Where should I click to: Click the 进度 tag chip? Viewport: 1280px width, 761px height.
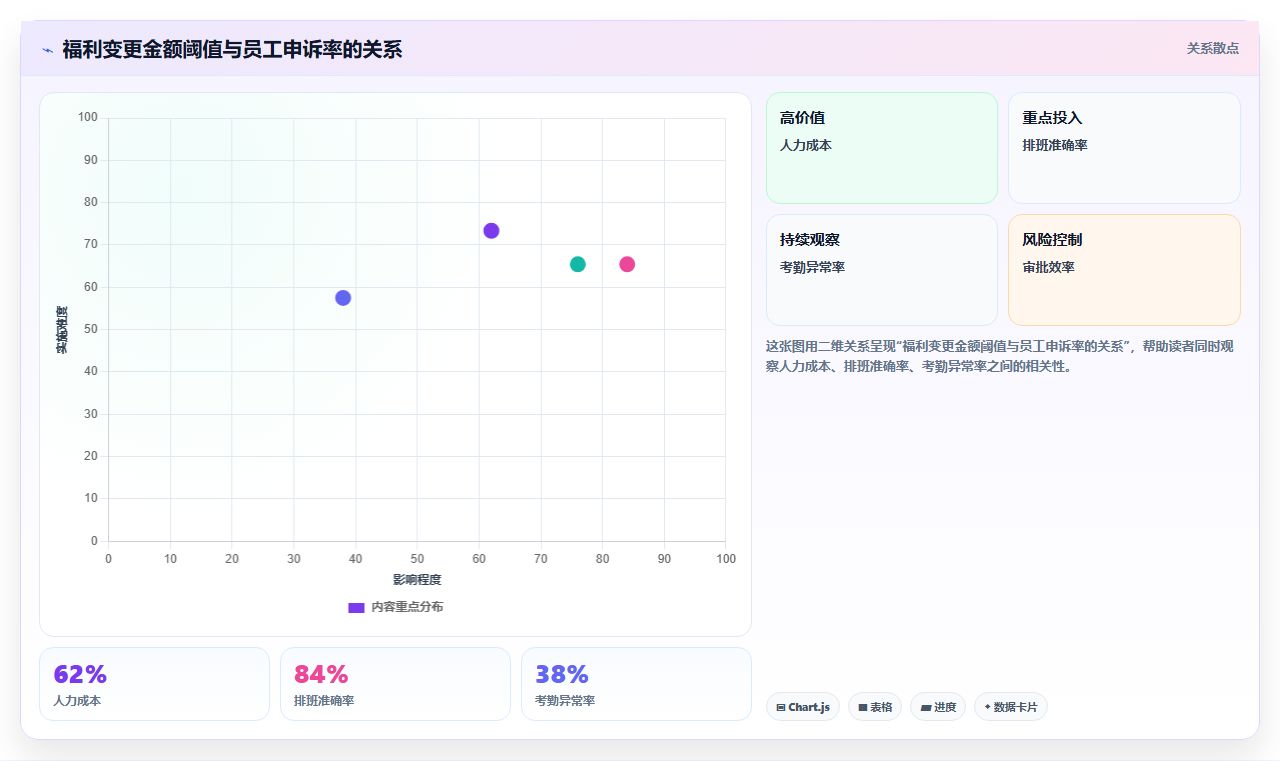[x=938, y=707]
